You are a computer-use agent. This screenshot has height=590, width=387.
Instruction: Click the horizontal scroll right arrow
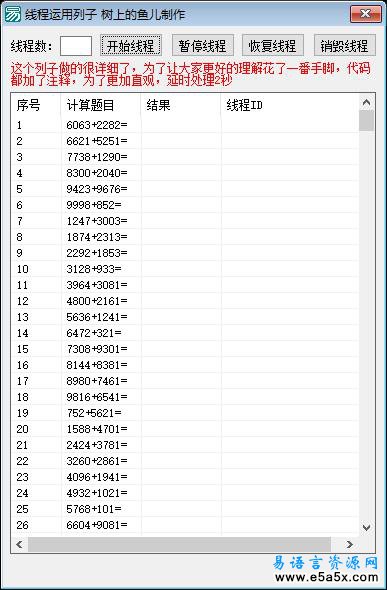coord(350,544)
